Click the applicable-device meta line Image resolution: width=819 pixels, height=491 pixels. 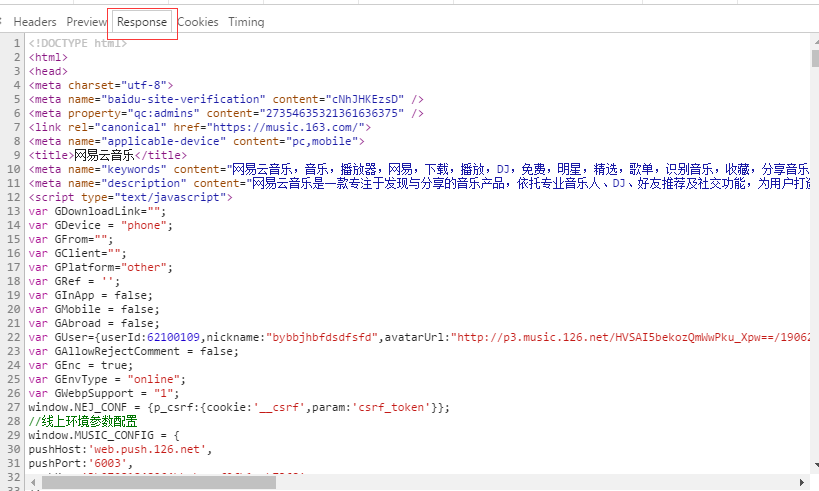(x=196, y=142)
